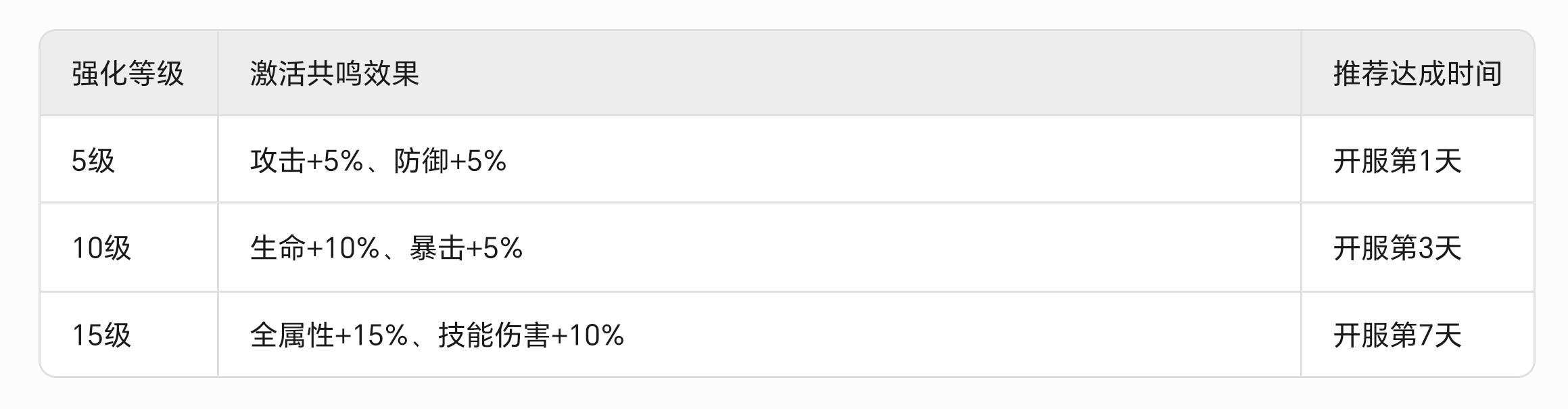1568x409 pixels.
Task: Click the word 全属性 in the 15级 row
Action: 292,335
